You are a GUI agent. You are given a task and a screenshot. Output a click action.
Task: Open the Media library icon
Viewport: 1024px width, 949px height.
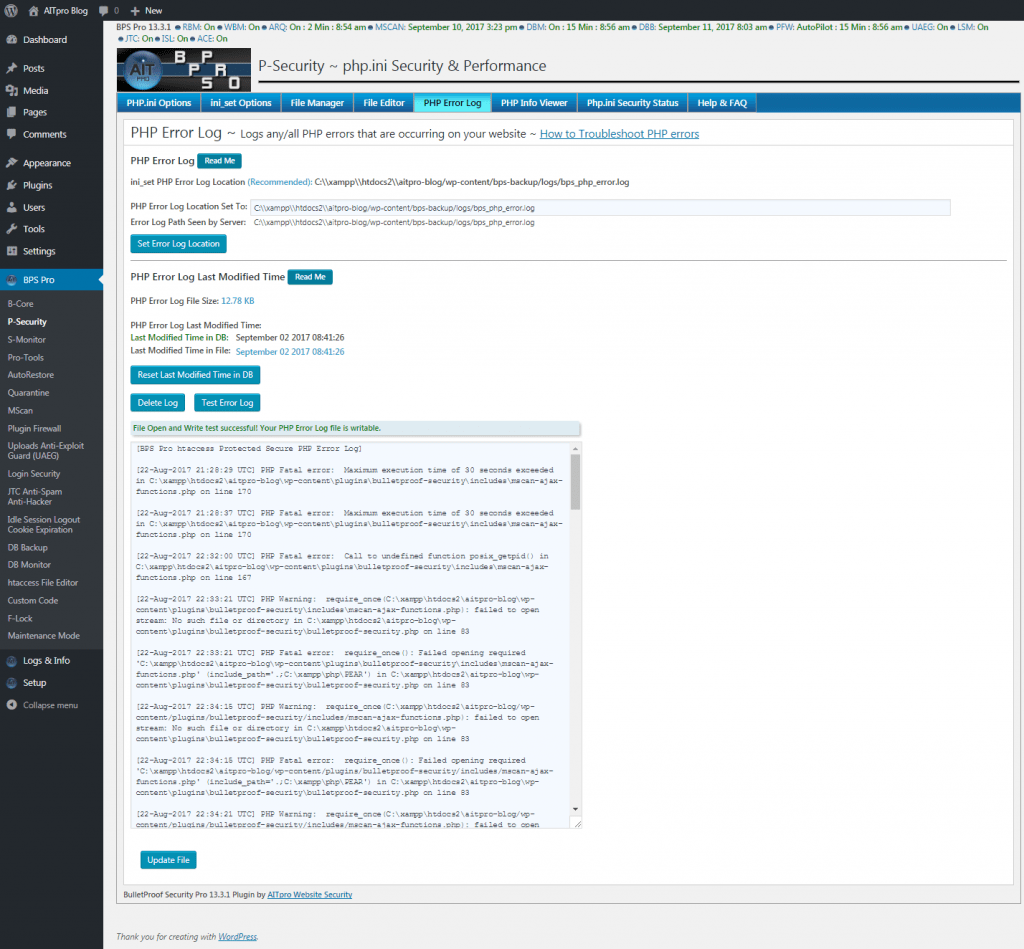14,90
